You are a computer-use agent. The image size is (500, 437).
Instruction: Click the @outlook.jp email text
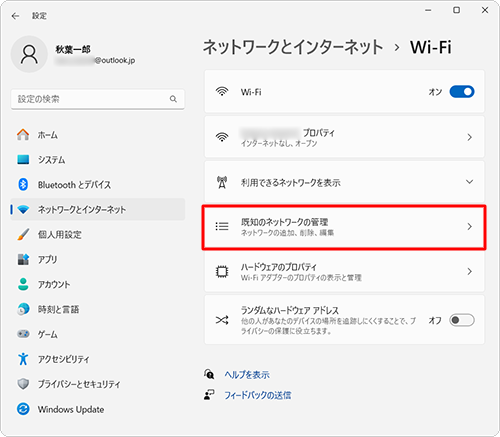tap(115, 60)
